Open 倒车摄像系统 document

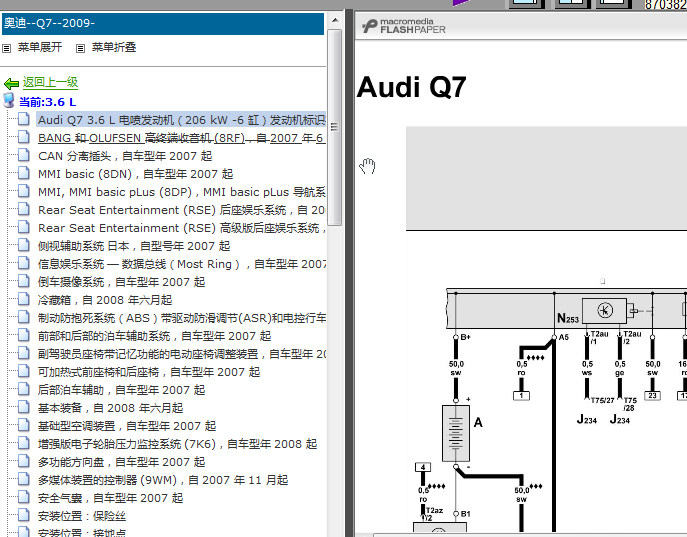point(121,282)
